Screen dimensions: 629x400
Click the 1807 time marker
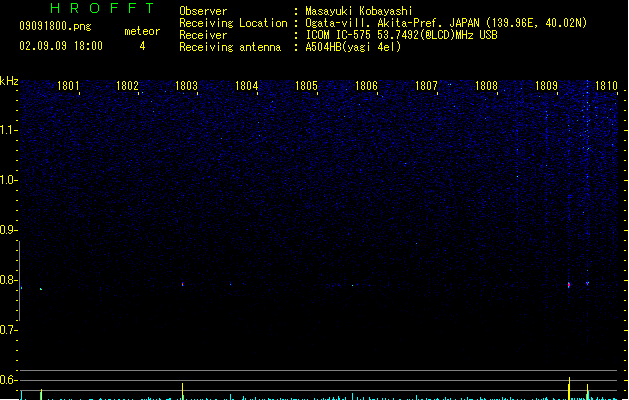pyautogui.click(x=426, y=86)
